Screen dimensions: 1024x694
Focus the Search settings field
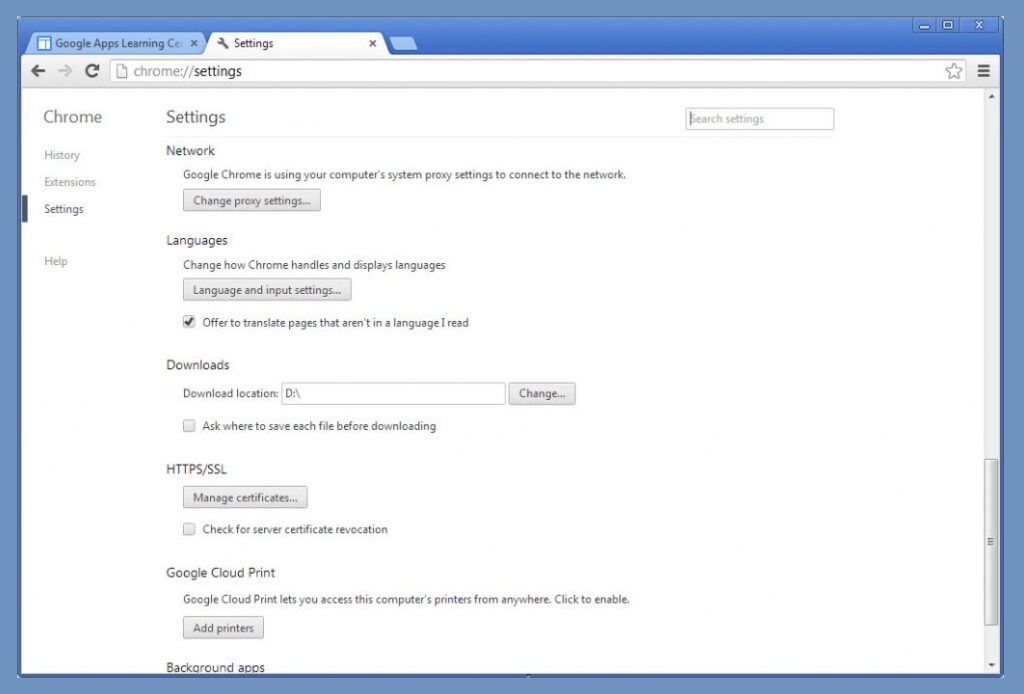[x=760, y=119]
